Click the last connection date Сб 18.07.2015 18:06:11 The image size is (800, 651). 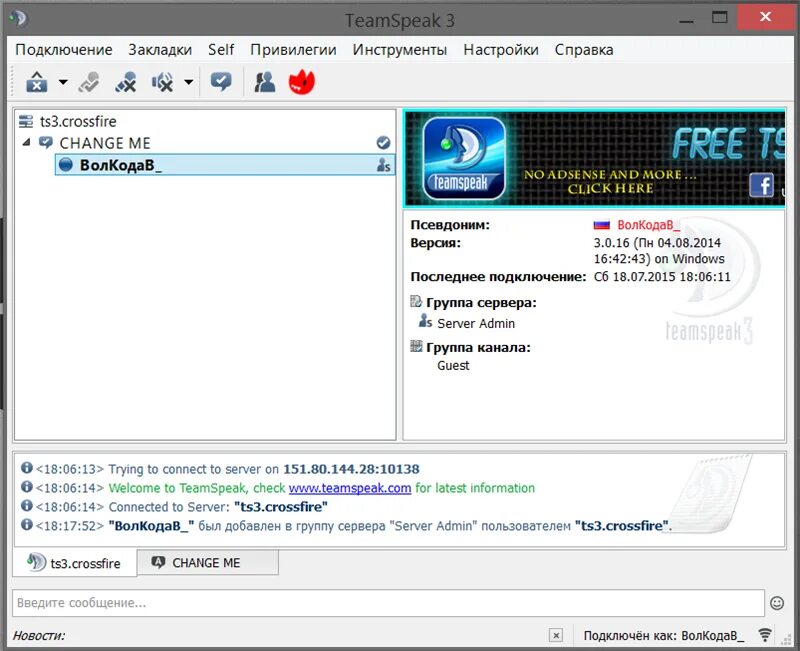[662, 277]
